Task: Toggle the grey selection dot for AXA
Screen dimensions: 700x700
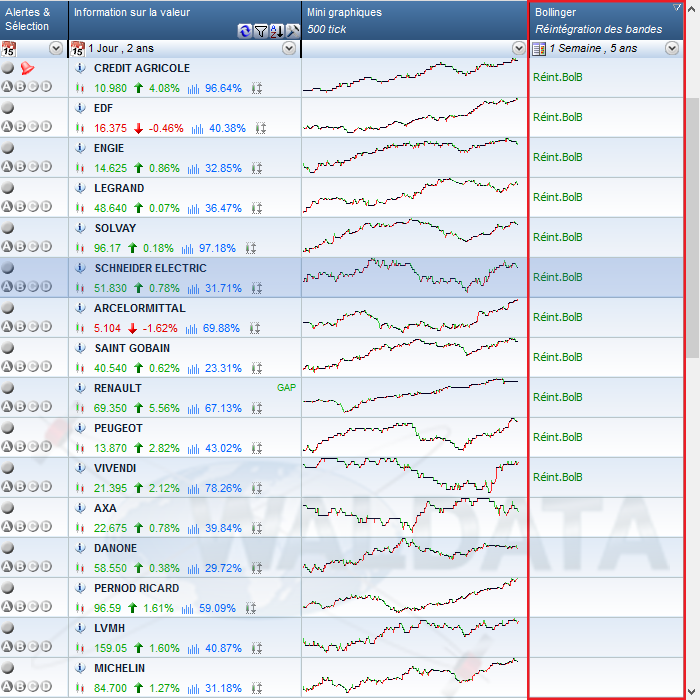Action: (x=8, y=508)
